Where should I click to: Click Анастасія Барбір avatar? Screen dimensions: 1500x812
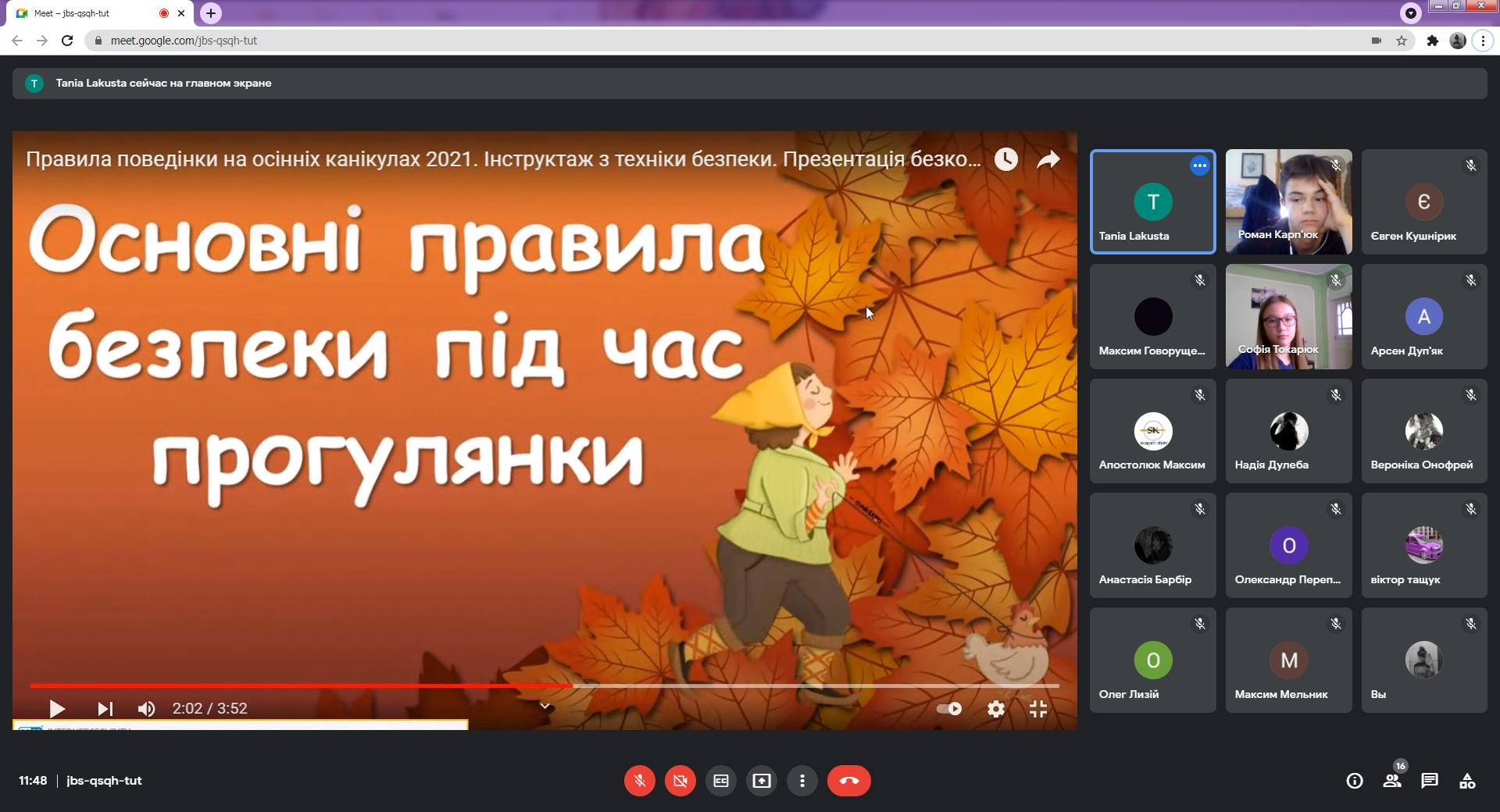[1152, 545]
